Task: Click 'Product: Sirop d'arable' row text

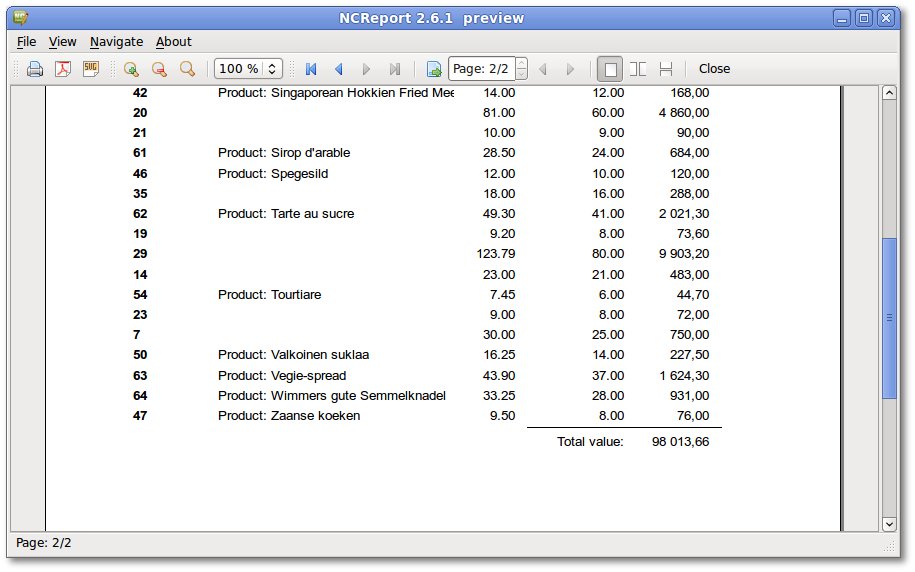Action: [x=284, y=153]
